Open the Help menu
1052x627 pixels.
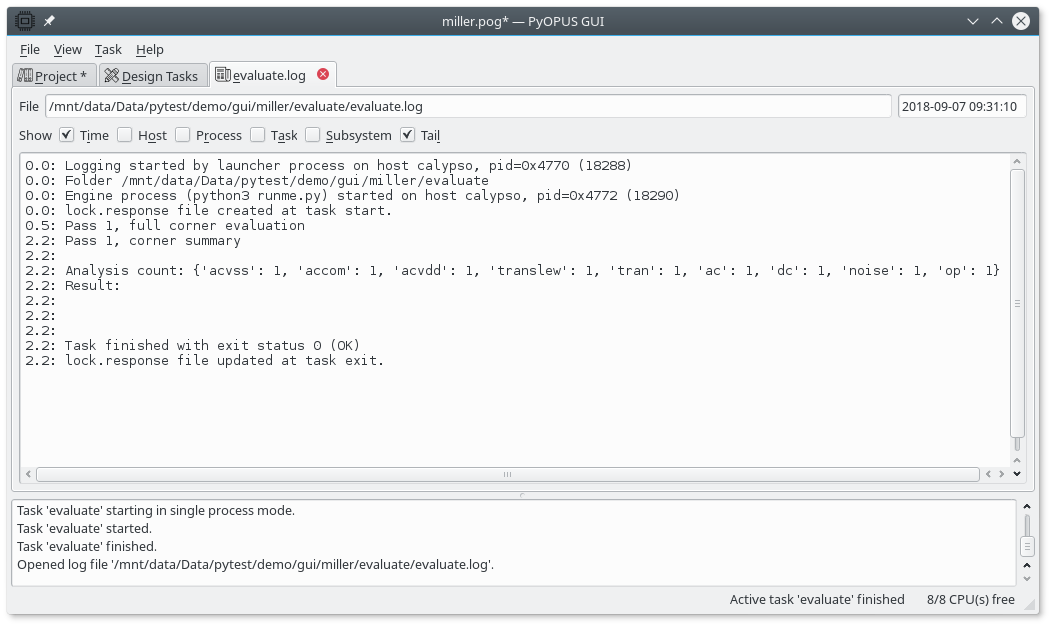pos(150,49)
